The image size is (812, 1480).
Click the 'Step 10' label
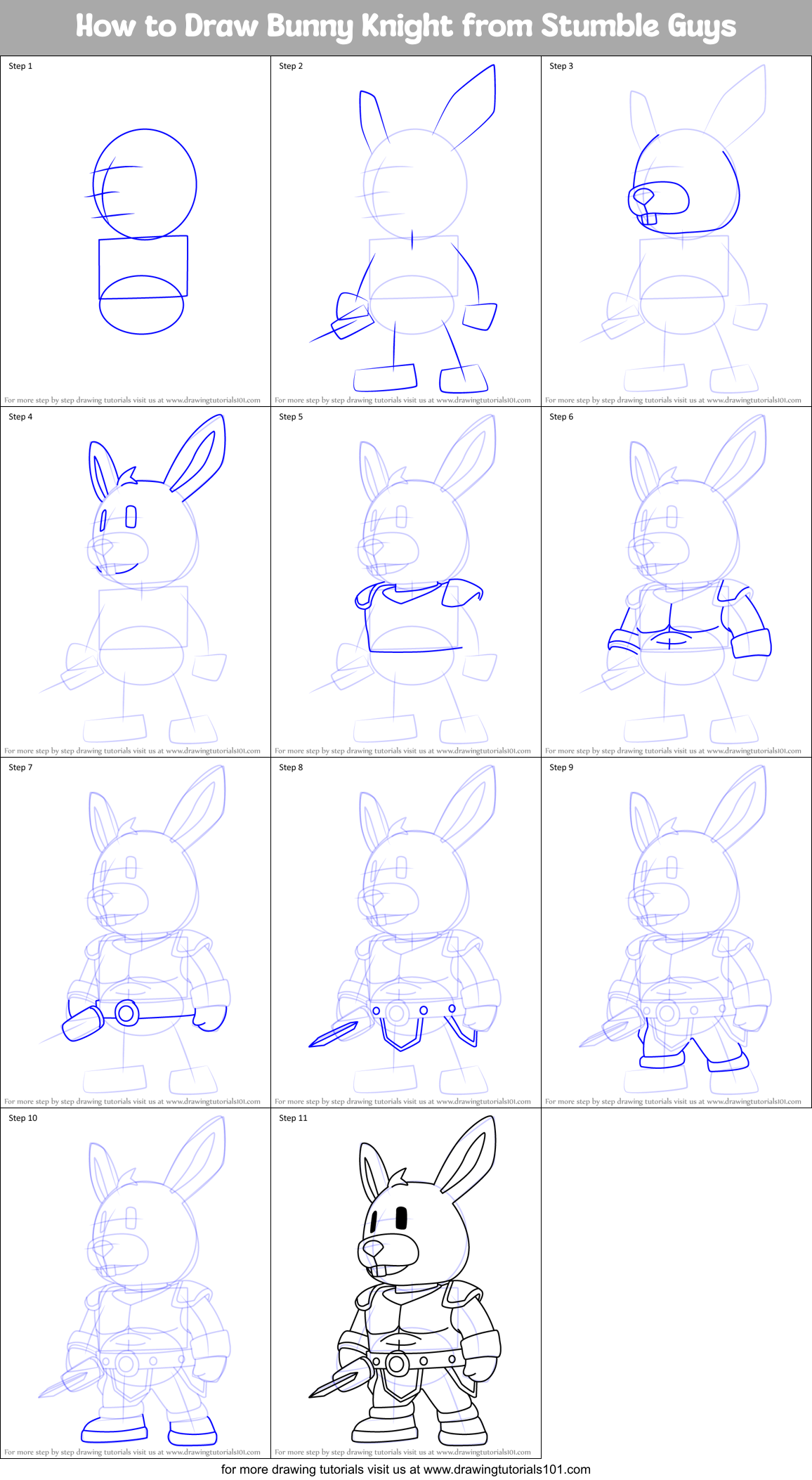tap(23, 1118)
